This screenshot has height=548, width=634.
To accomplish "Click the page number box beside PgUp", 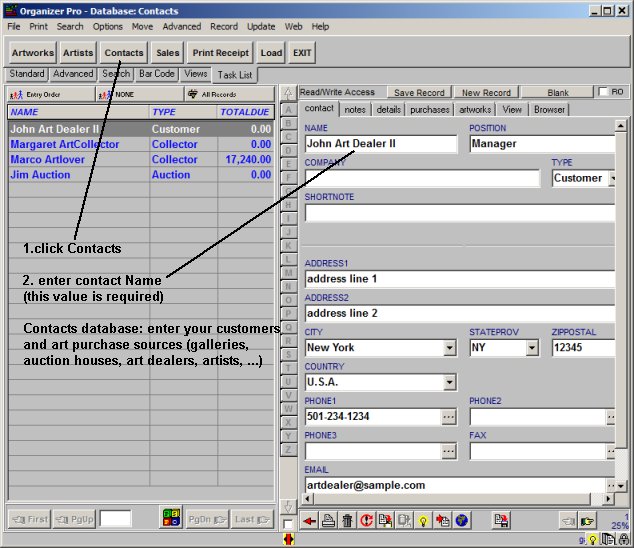I will pos(115,519).
